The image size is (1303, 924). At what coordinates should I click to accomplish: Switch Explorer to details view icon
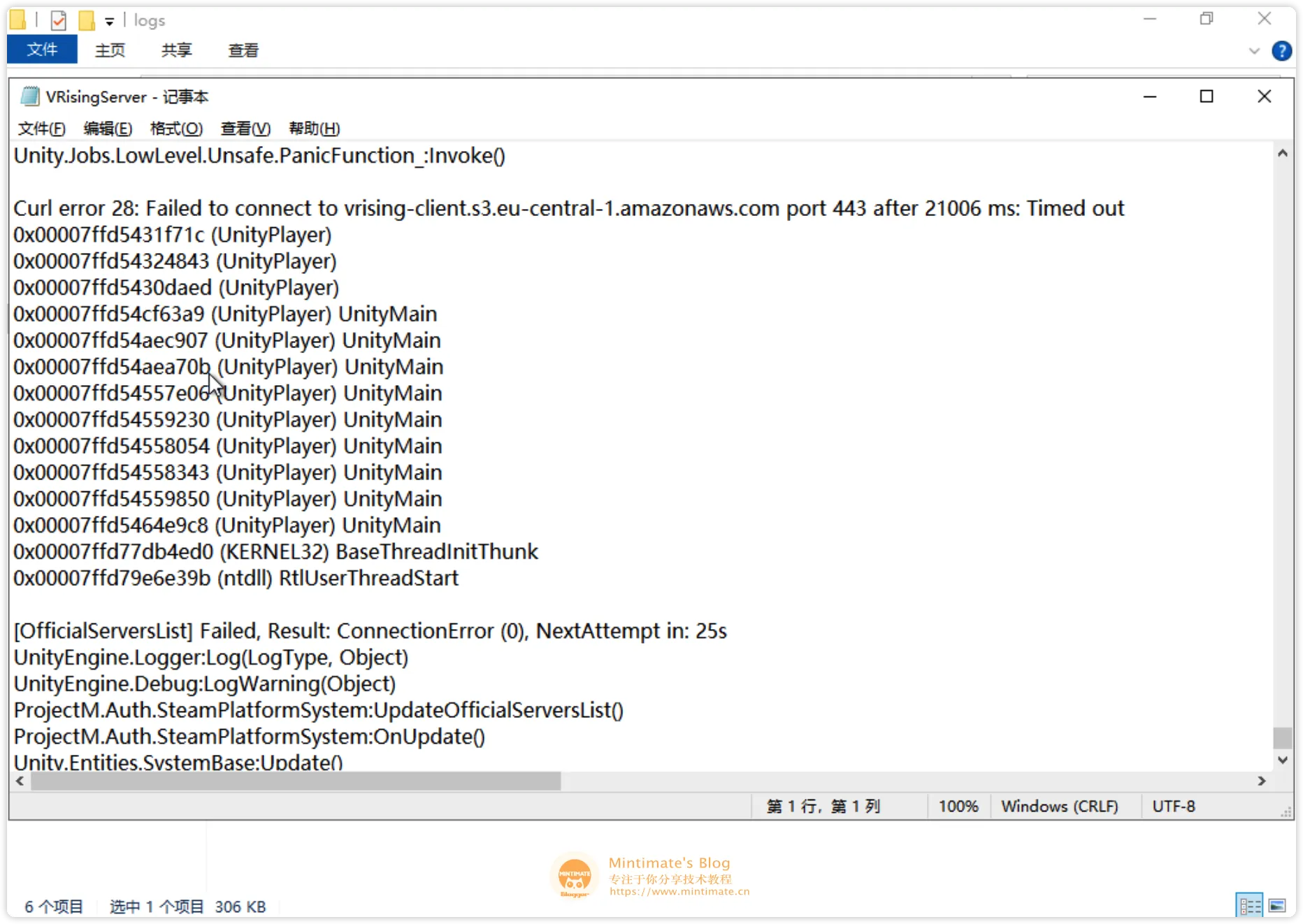tap(1249, 906)
